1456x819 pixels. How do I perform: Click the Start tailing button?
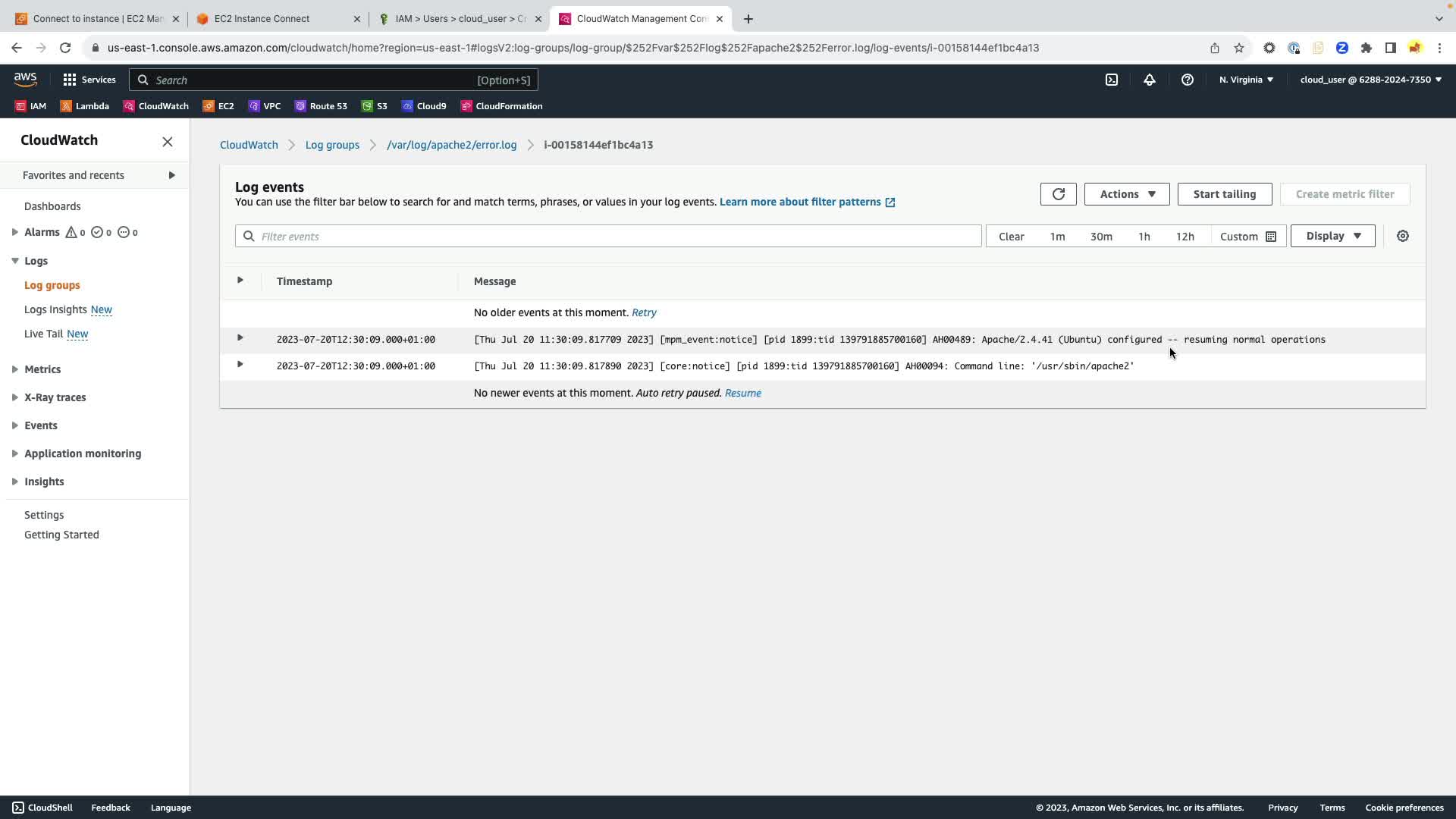click(x=1224, y=194)
